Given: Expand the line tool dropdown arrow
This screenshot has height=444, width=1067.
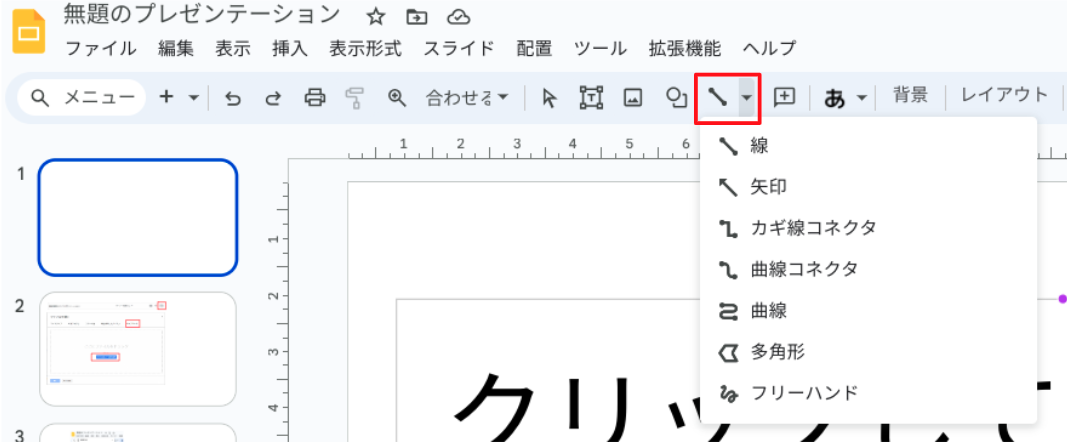Looking at the screenshot, I should [746, 98].
